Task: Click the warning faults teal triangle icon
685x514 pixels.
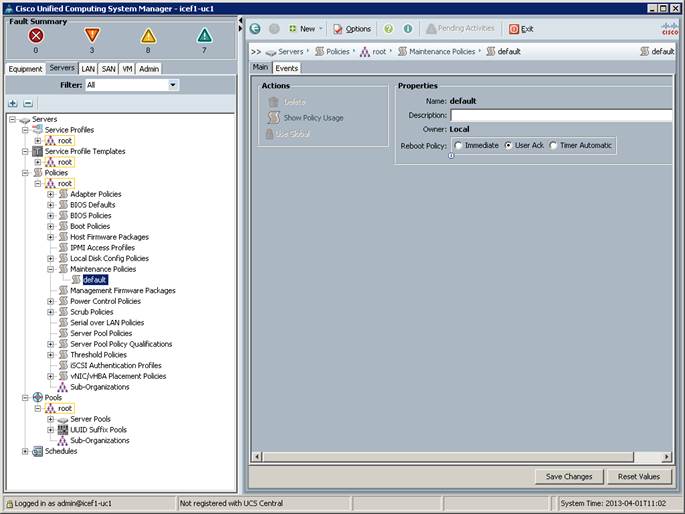Action: coord(204,35)
